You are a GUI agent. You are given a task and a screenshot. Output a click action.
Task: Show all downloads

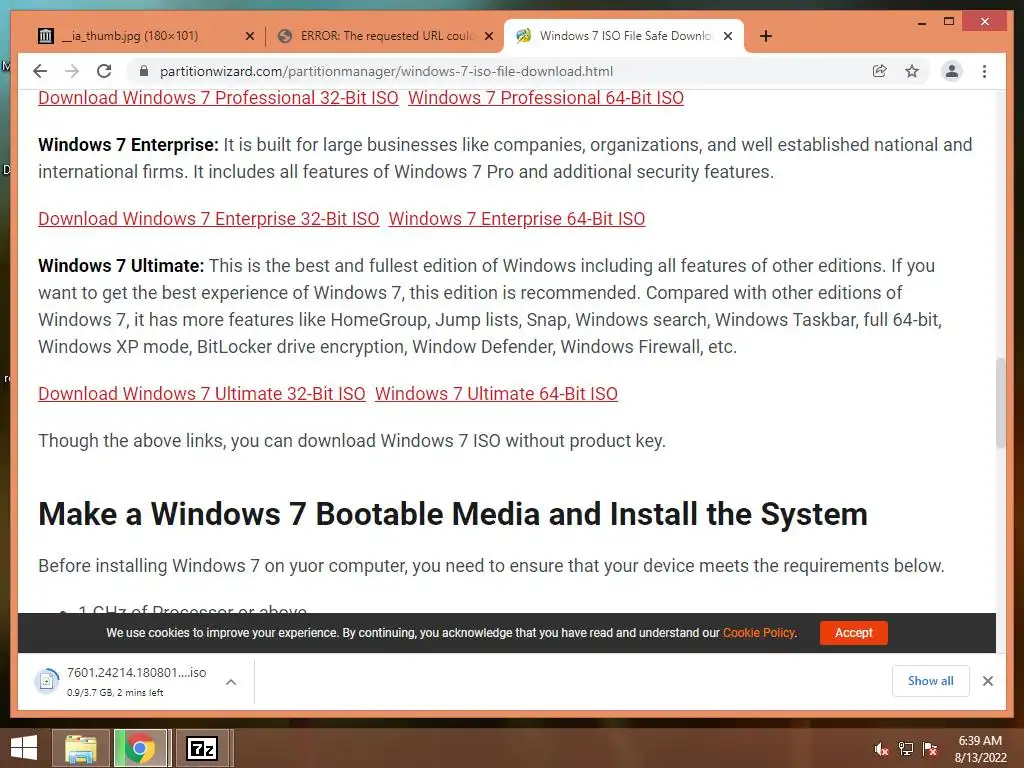[x=931, y=681]
